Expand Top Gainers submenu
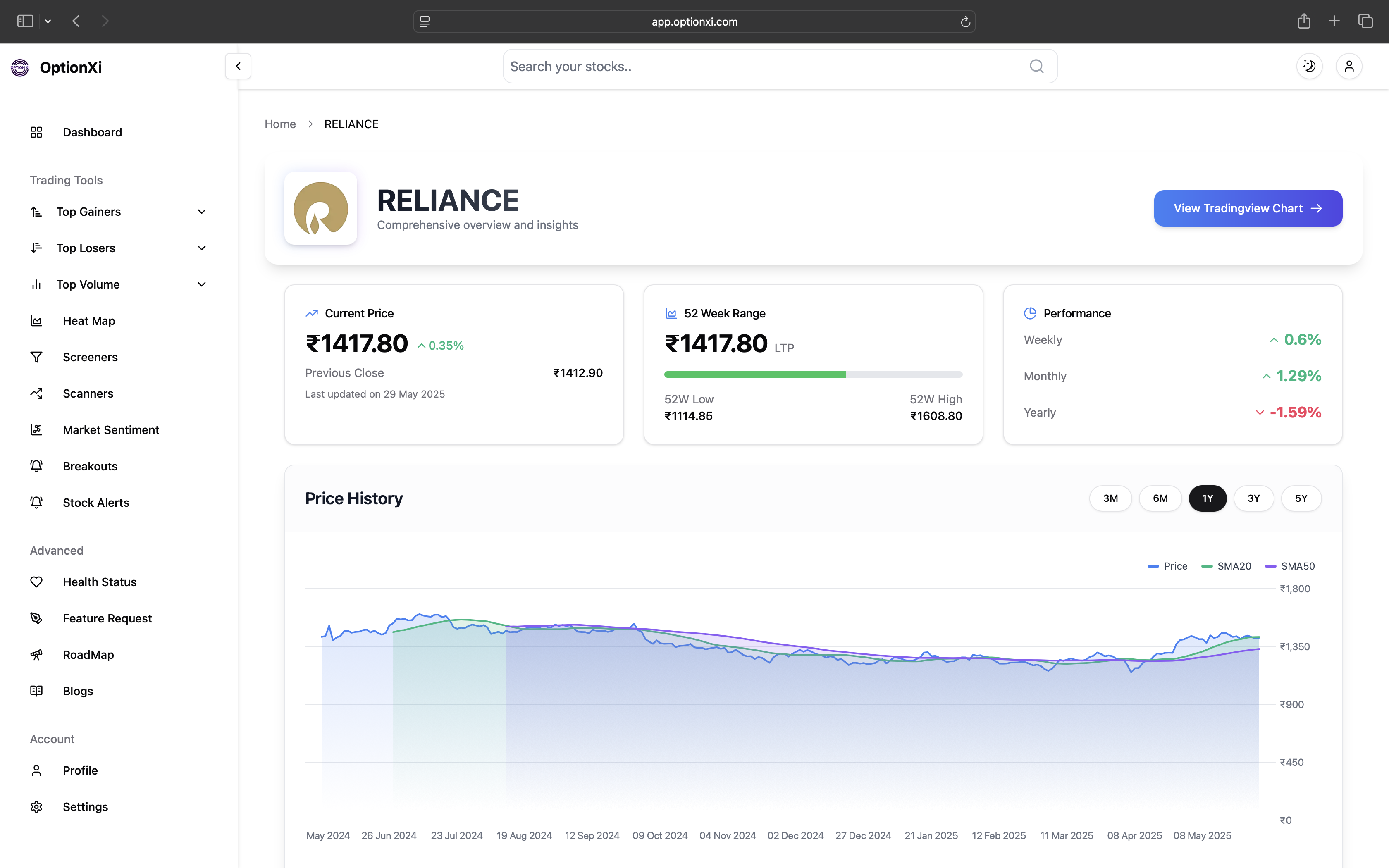 point(201,212)
